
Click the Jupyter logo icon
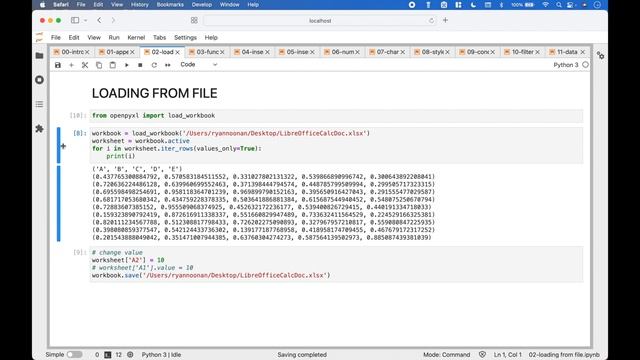point(40,38)
